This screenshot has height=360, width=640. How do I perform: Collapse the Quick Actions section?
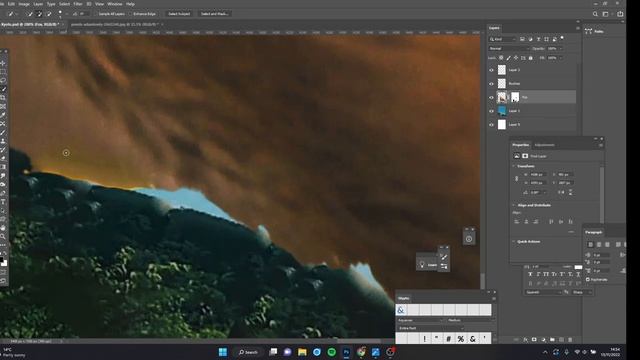(x=513, y=242)
